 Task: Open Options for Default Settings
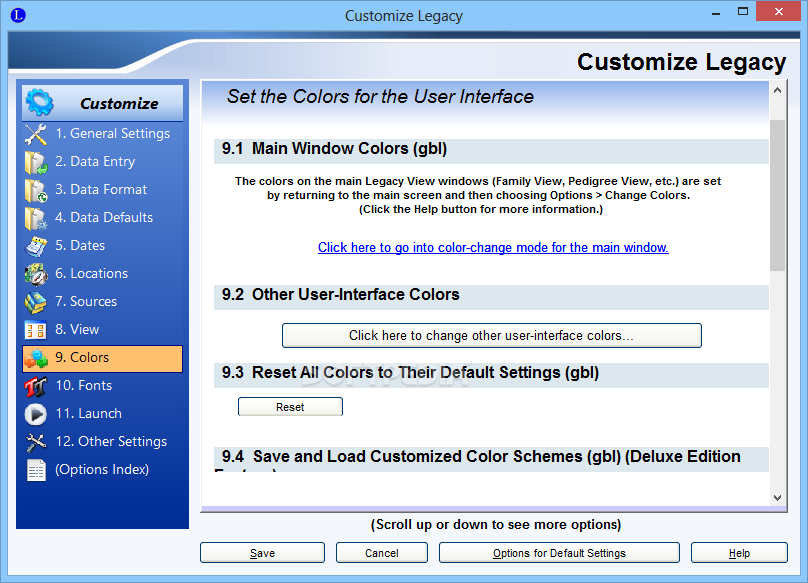[559, 553]
